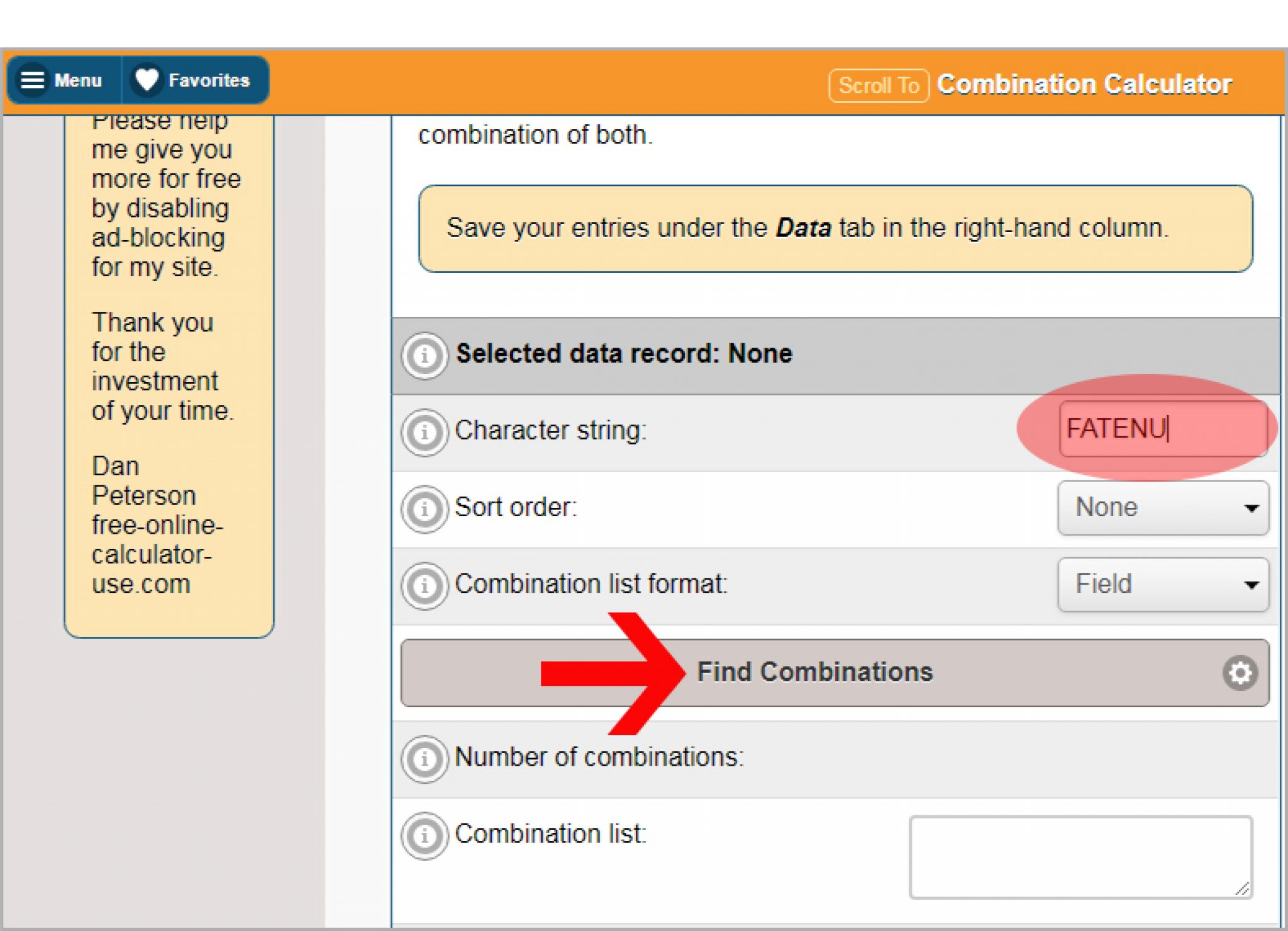Click inside the Combination list textarea
1288x931 pixels.
(1079, 857)
